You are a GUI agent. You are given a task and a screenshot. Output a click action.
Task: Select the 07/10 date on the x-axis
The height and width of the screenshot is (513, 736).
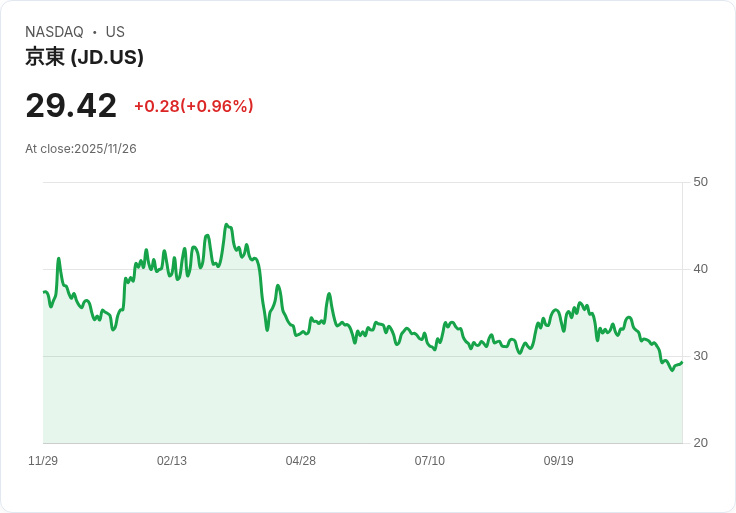click(x=430, y=461)
